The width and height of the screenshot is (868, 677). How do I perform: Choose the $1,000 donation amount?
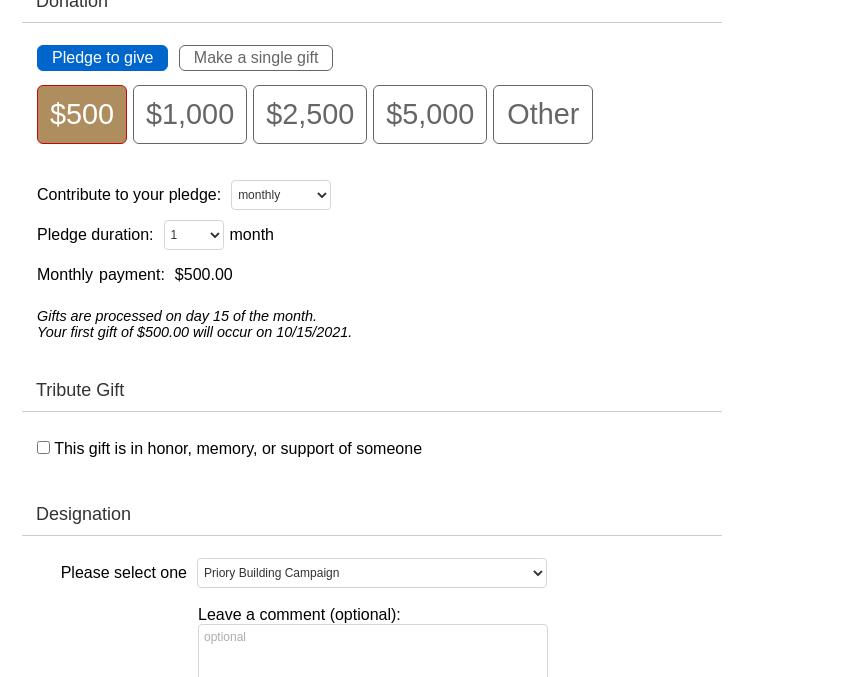[x=190, y=114]
